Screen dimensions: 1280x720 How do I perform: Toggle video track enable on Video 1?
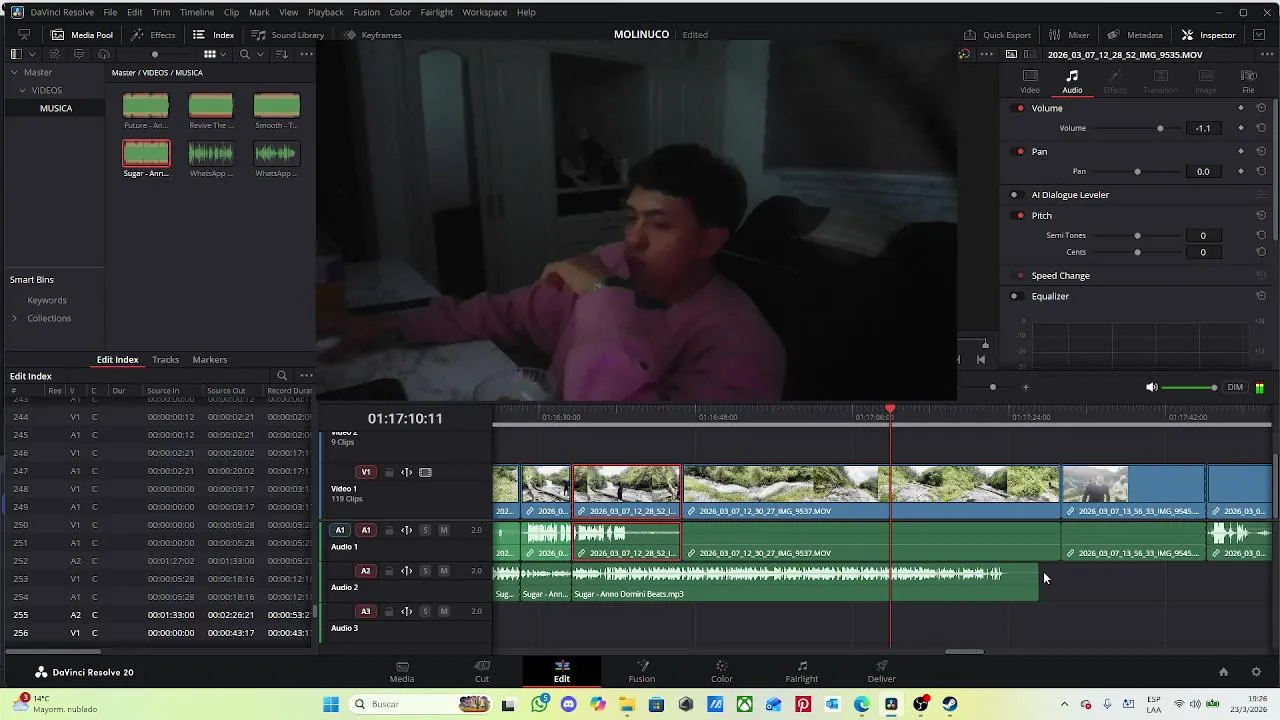[x=425, y=472]
